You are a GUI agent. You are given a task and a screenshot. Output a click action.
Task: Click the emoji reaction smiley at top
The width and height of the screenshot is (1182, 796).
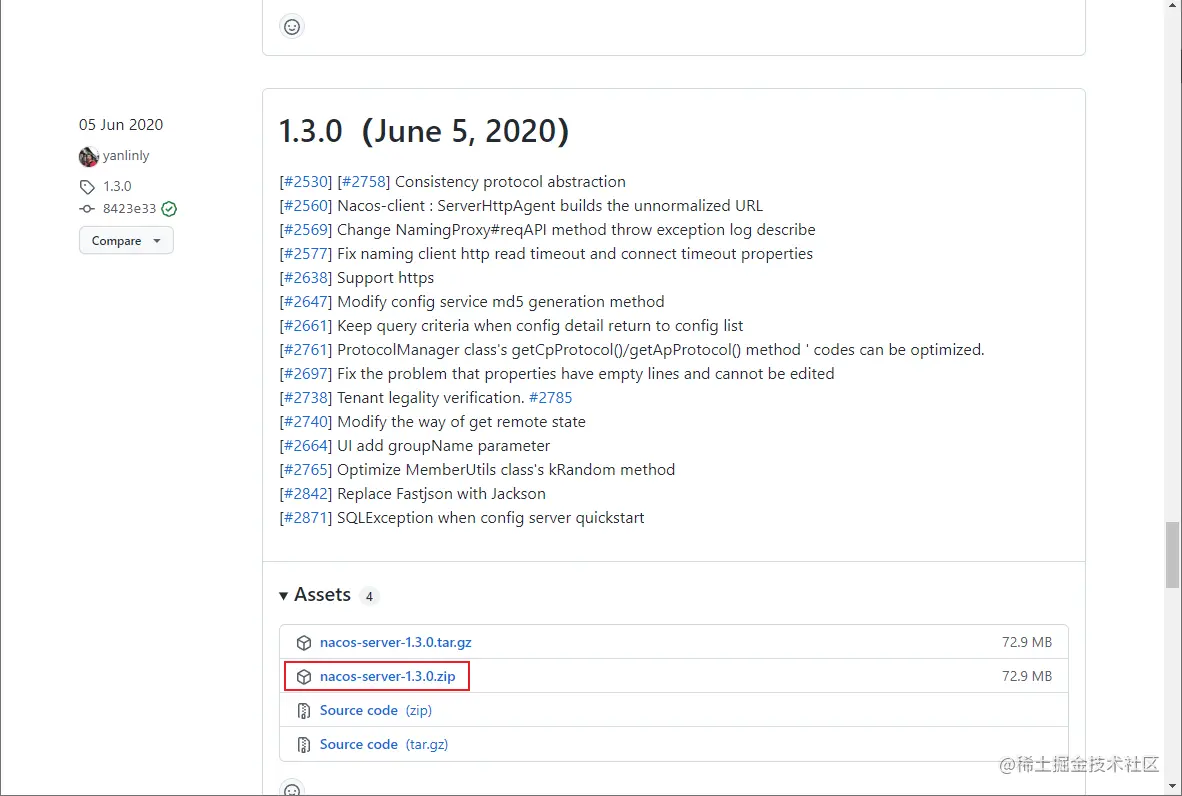[x=292, y=27]
